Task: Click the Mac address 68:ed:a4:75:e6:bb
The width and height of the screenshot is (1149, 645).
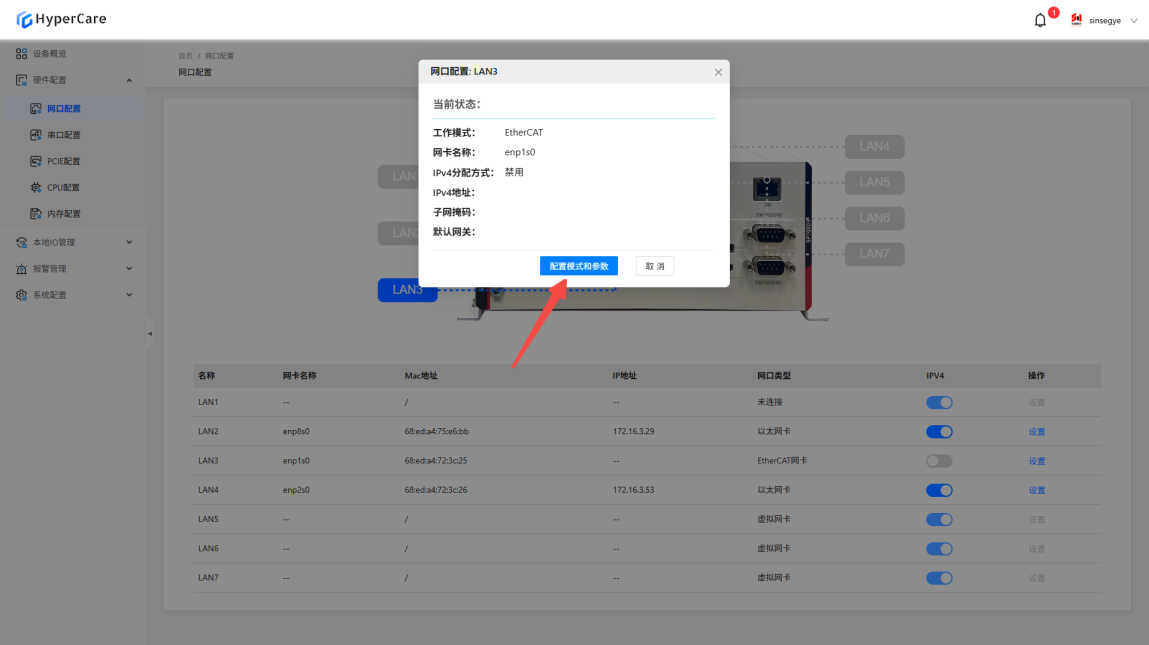Action: 436,432
